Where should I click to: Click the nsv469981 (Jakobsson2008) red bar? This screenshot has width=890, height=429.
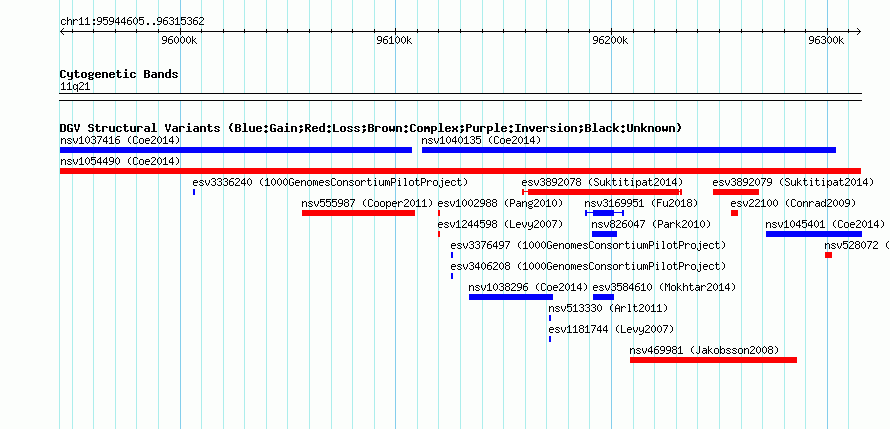[713, 360]
